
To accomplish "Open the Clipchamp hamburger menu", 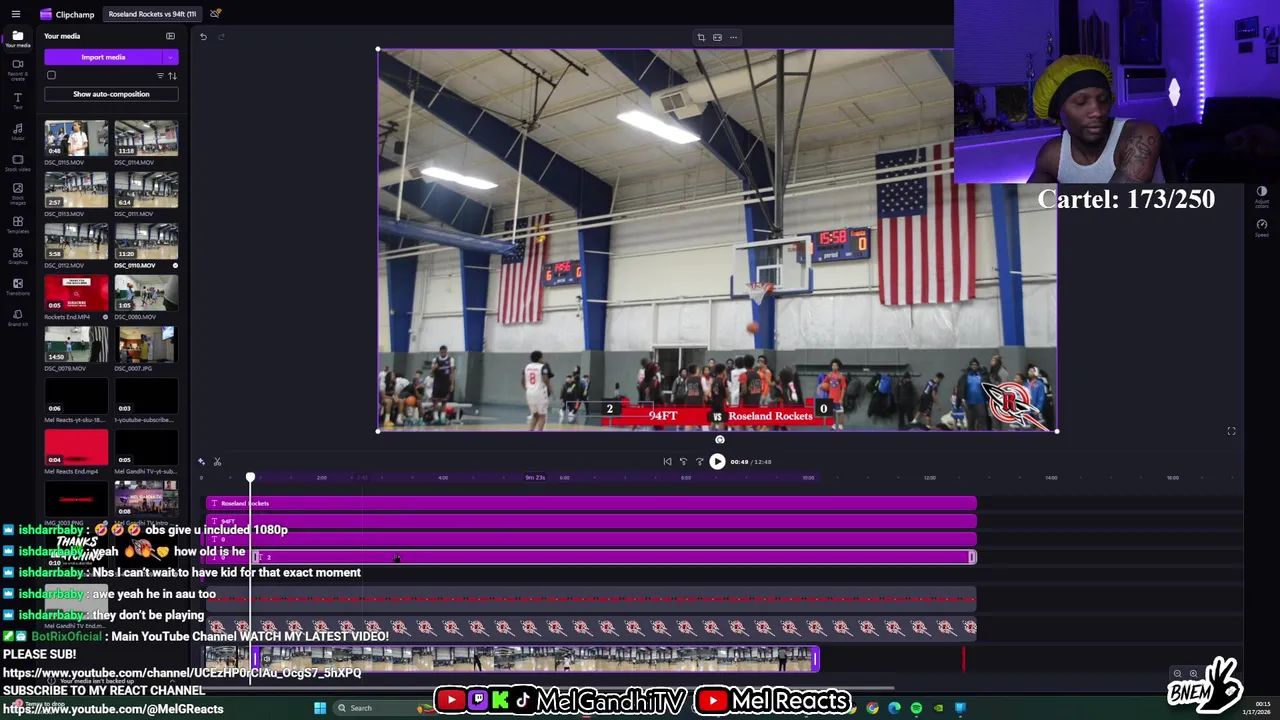I will click(15, 14).
